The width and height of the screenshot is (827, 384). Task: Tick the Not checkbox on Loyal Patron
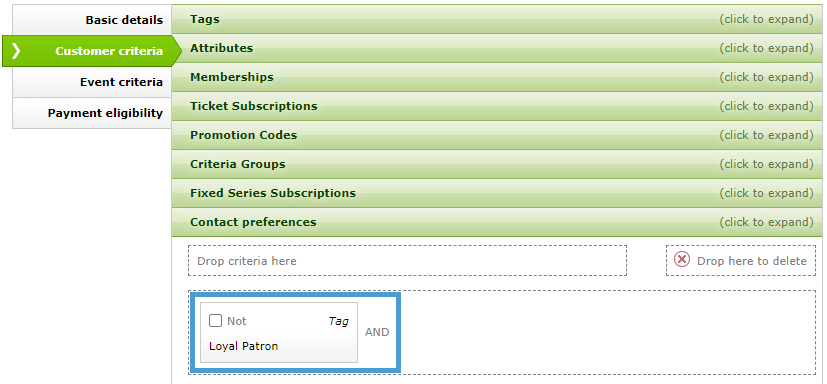click(215, 320)
